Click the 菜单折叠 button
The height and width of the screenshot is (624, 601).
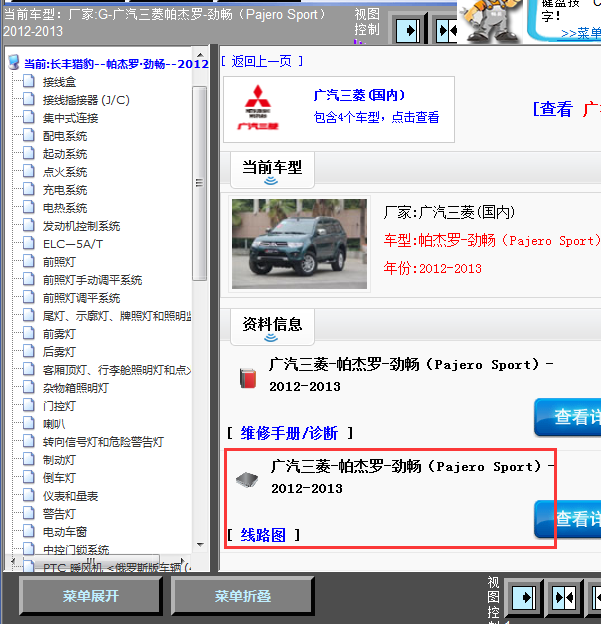pos(243,596)
